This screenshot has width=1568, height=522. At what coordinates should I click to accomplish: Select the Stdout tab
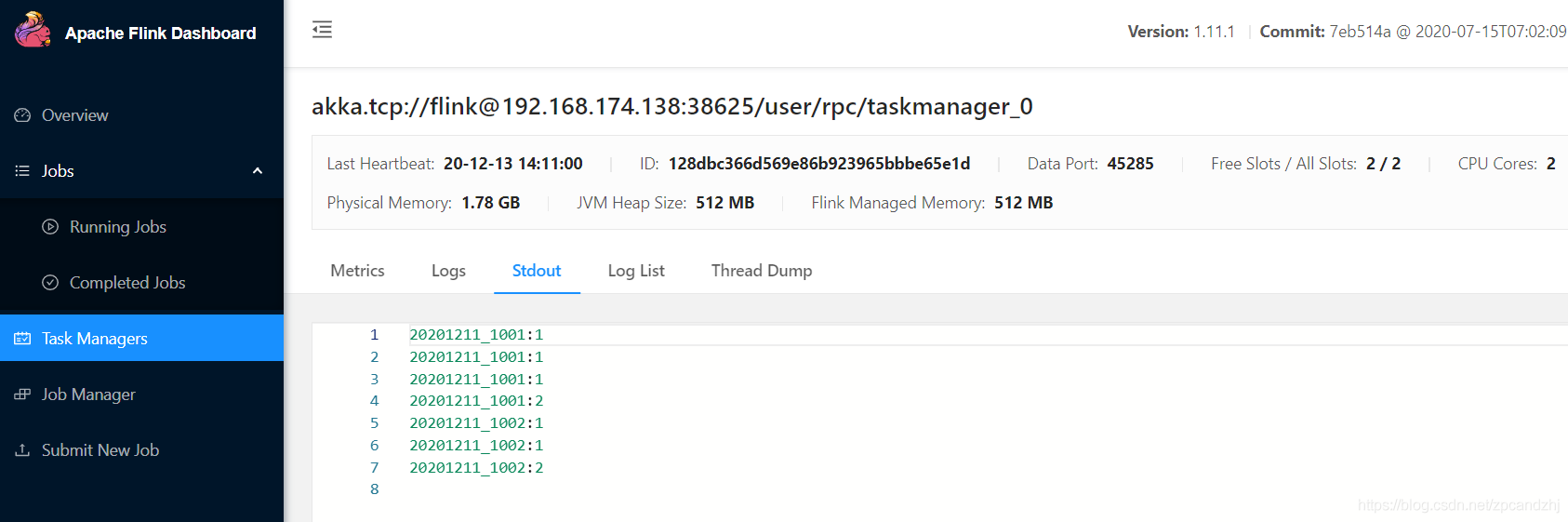click(537, 271)
